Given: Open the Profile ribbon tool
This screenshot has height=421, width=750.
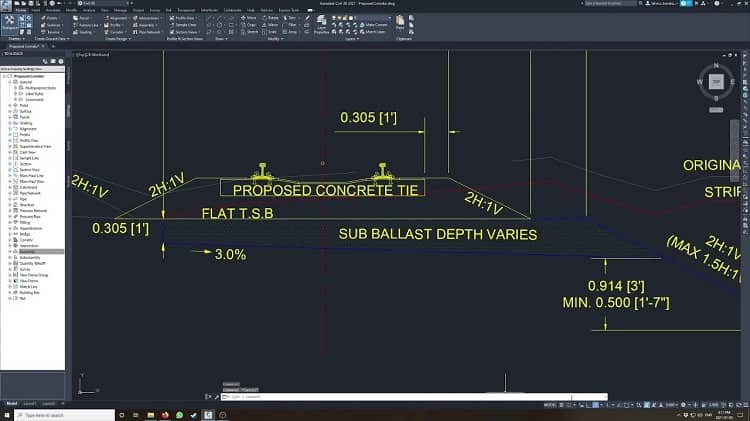Looking at the screenshot, I should click(113, 25).
